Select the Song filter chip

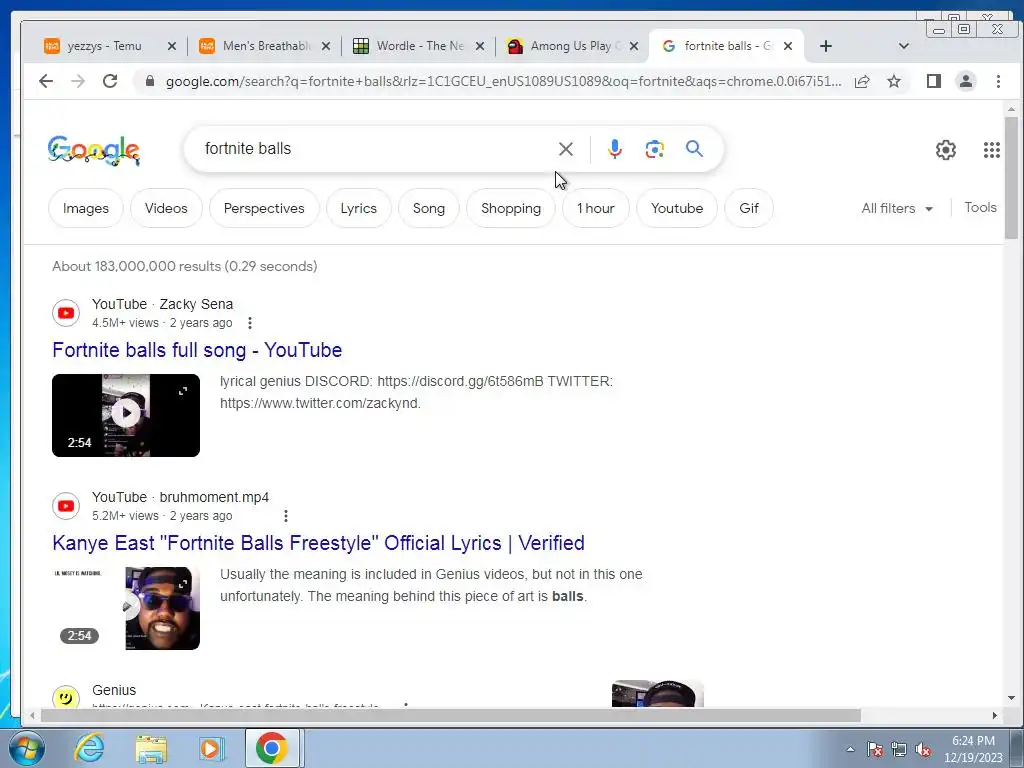[428, 208]
